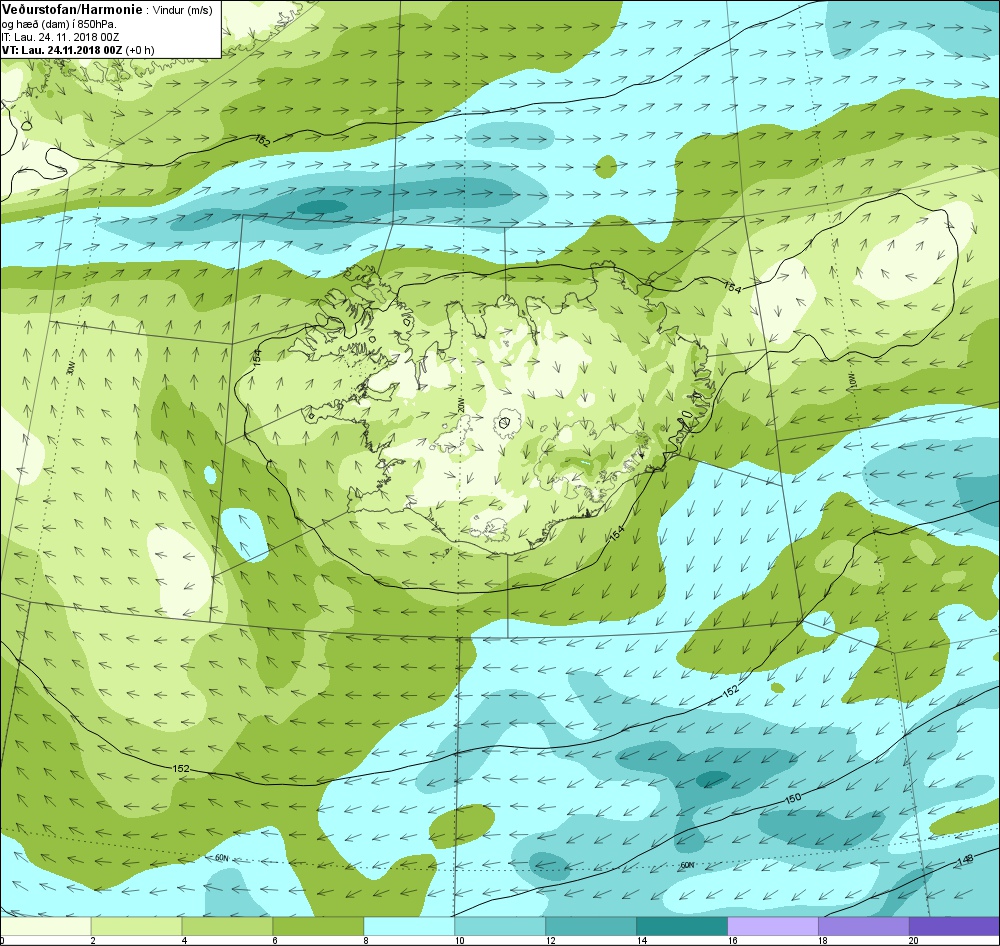
Task: Click the 'IT: Lau. 24. 11. 2018 00Z' line
Action: pyautogui.click(x=60, y=37)
